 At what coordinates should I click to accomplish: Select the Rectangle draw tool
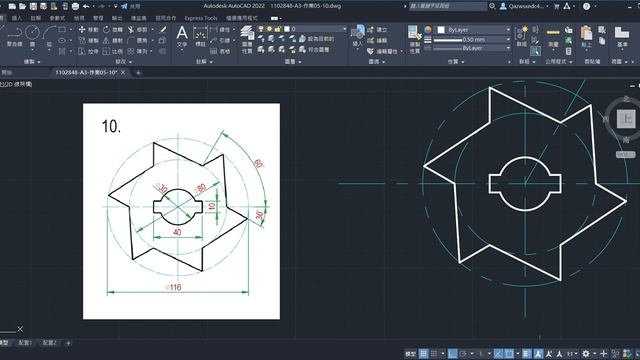[x=62, y=30]
